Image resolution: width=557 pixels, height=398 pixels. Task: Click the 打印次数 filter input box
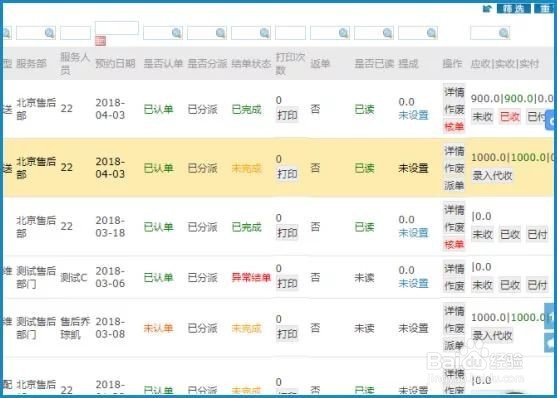(290, 33)
